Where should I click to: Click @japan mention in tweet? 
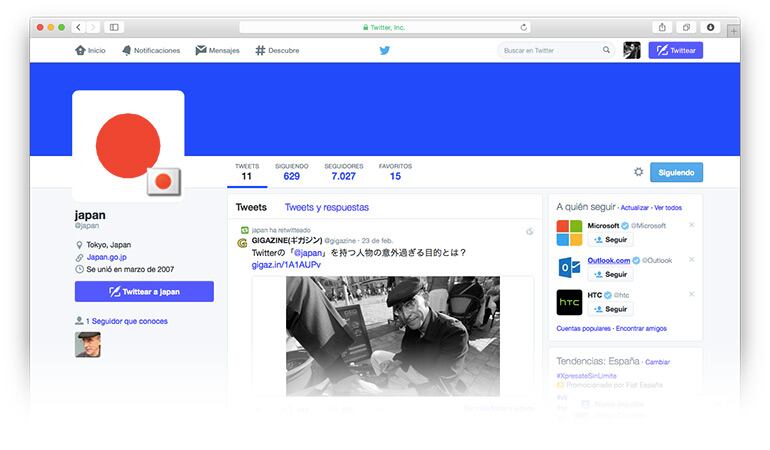coord(308,253)
